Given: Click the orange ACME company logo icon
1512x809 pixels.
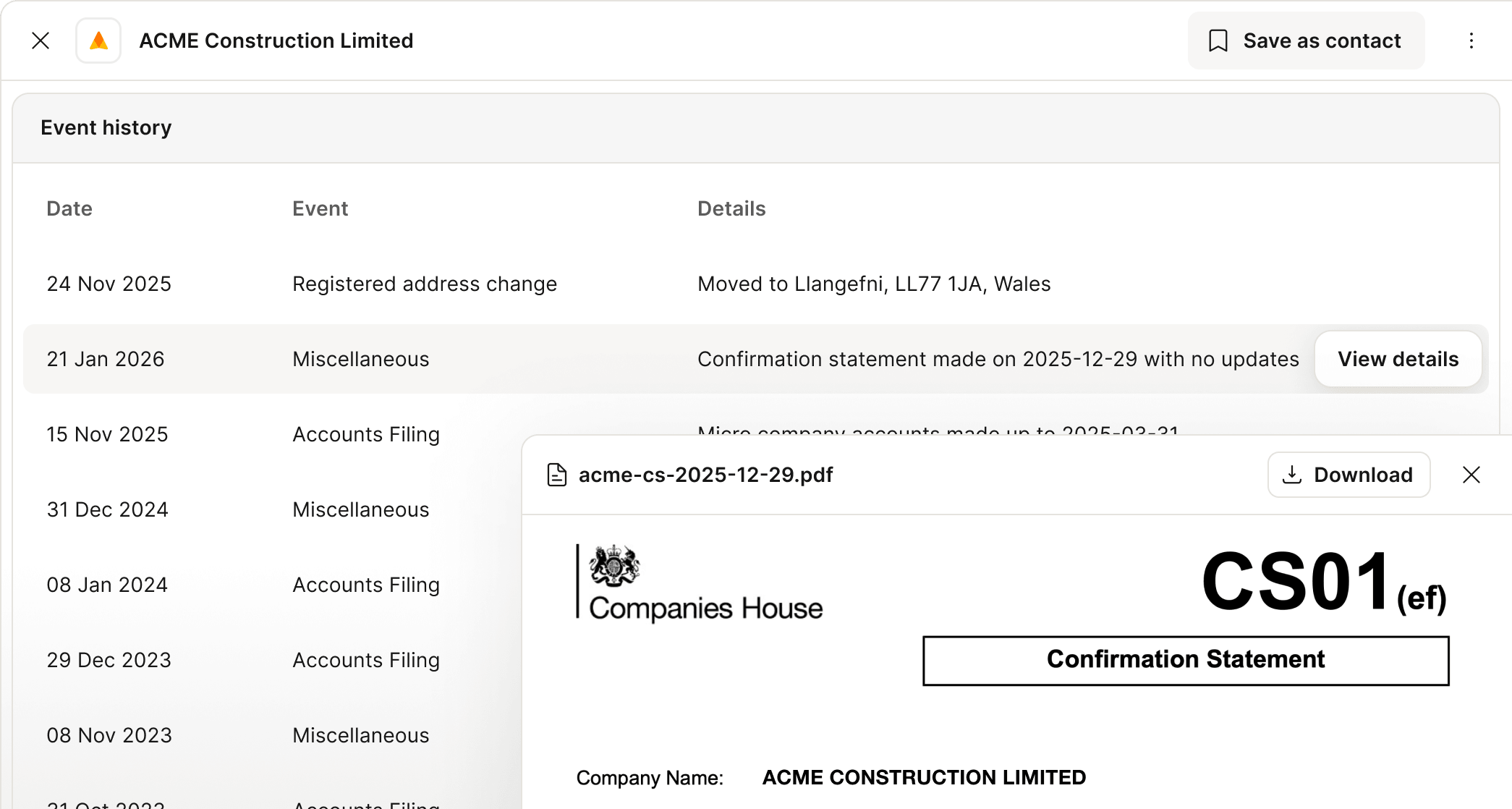Looking at the screenshot, I should pos(98,41).
